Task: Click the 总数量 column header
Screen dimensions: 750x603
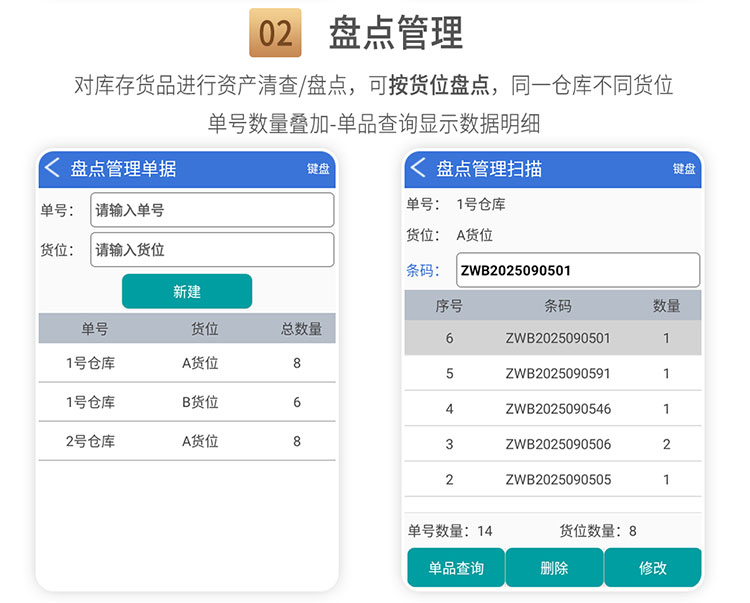Action: (x=301, y=329)
